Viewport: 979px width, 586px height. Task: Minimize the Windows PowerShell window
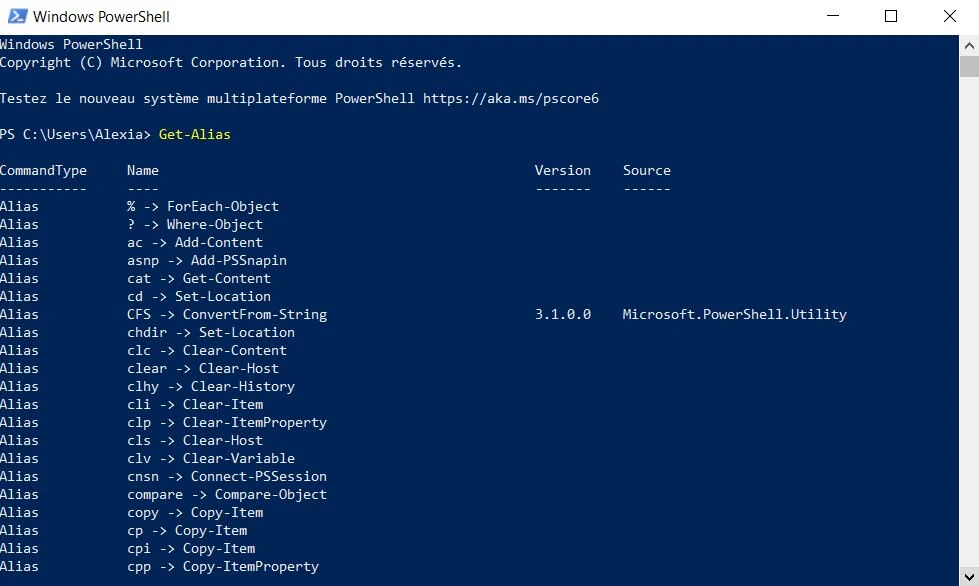(x=833, y=16)
